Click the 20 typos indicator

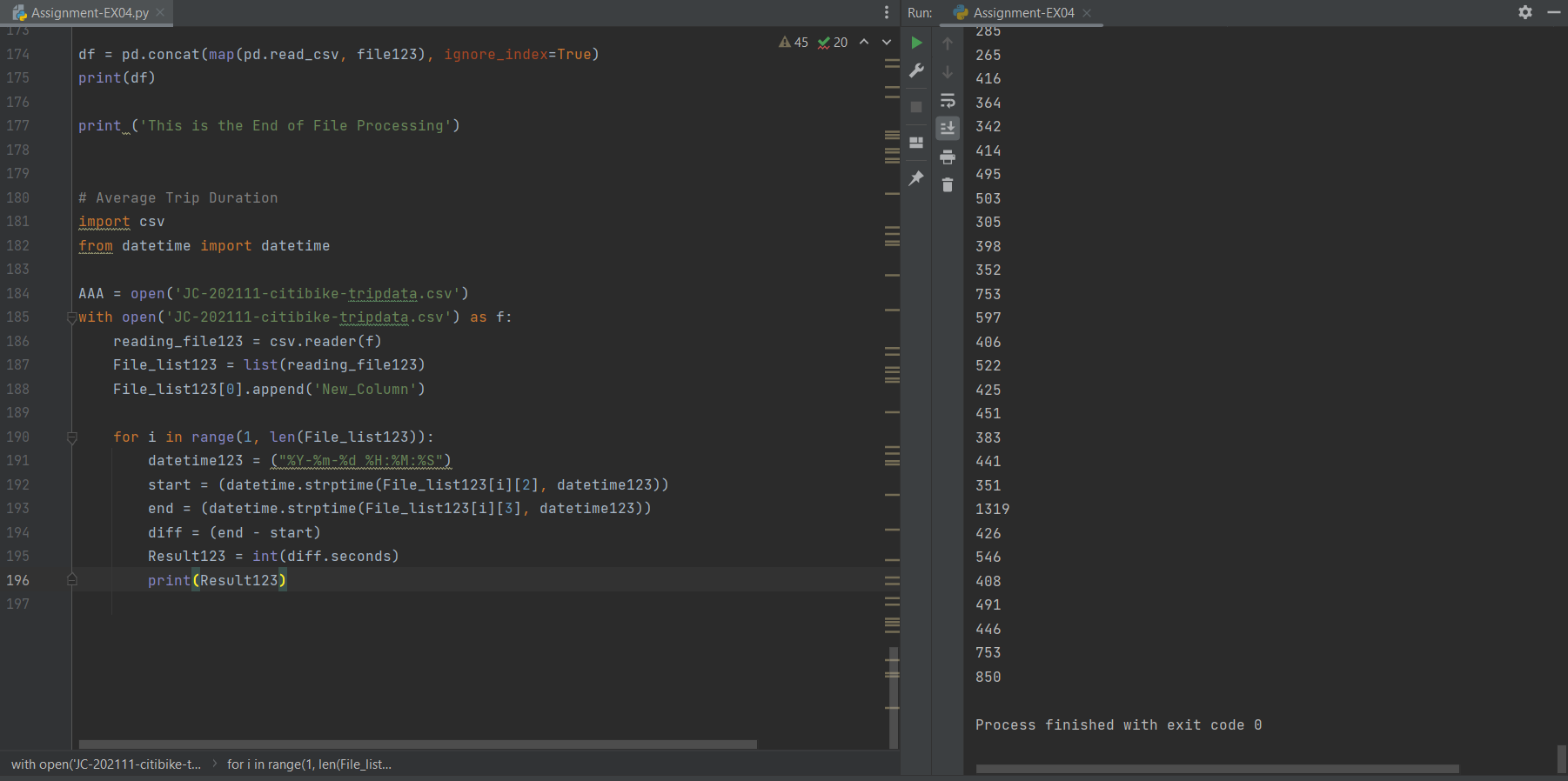click(x=833, y=43)
